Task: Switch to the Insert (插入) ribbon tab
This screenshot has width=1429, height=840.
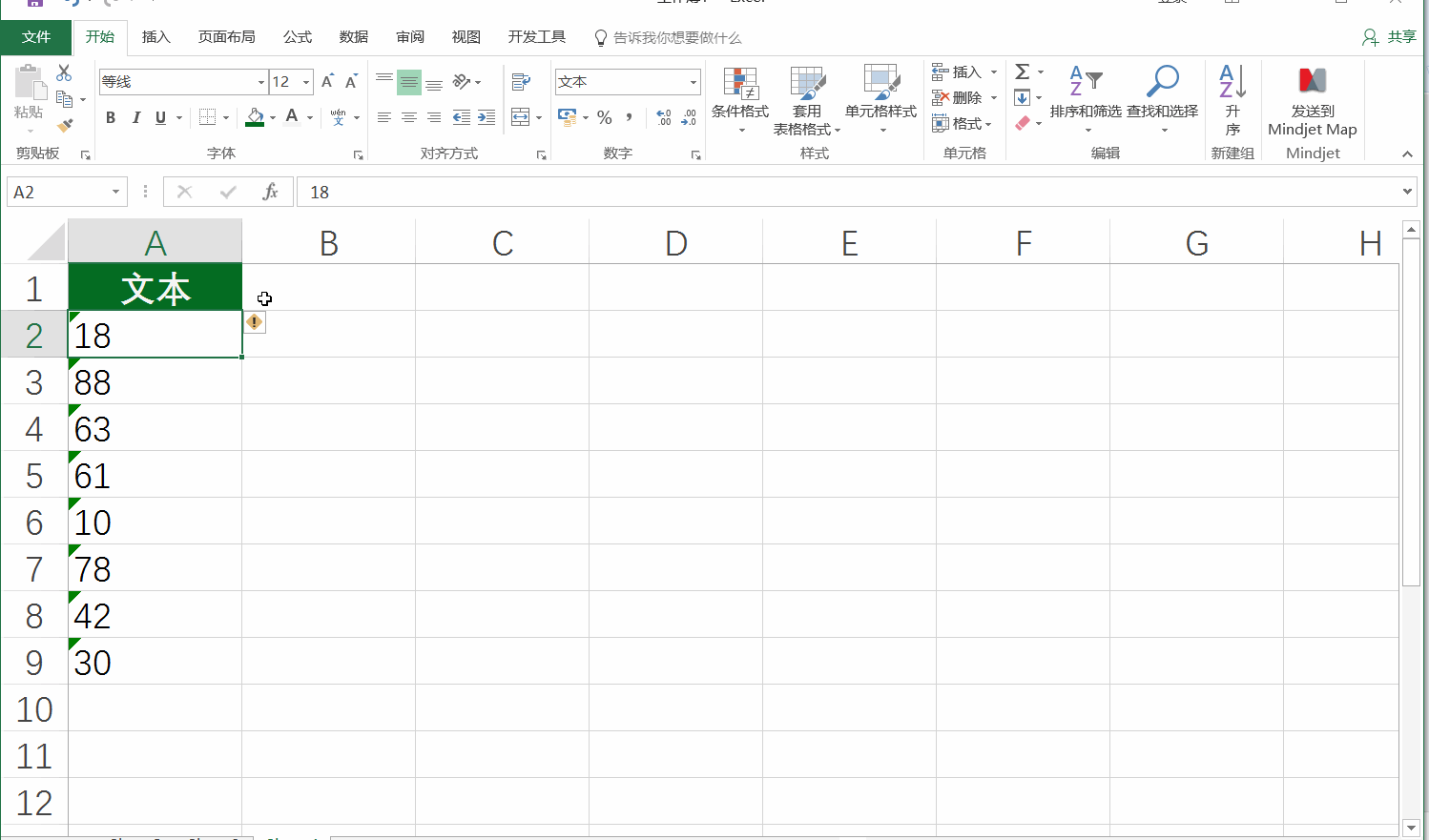Action: (x=155, y=37)
